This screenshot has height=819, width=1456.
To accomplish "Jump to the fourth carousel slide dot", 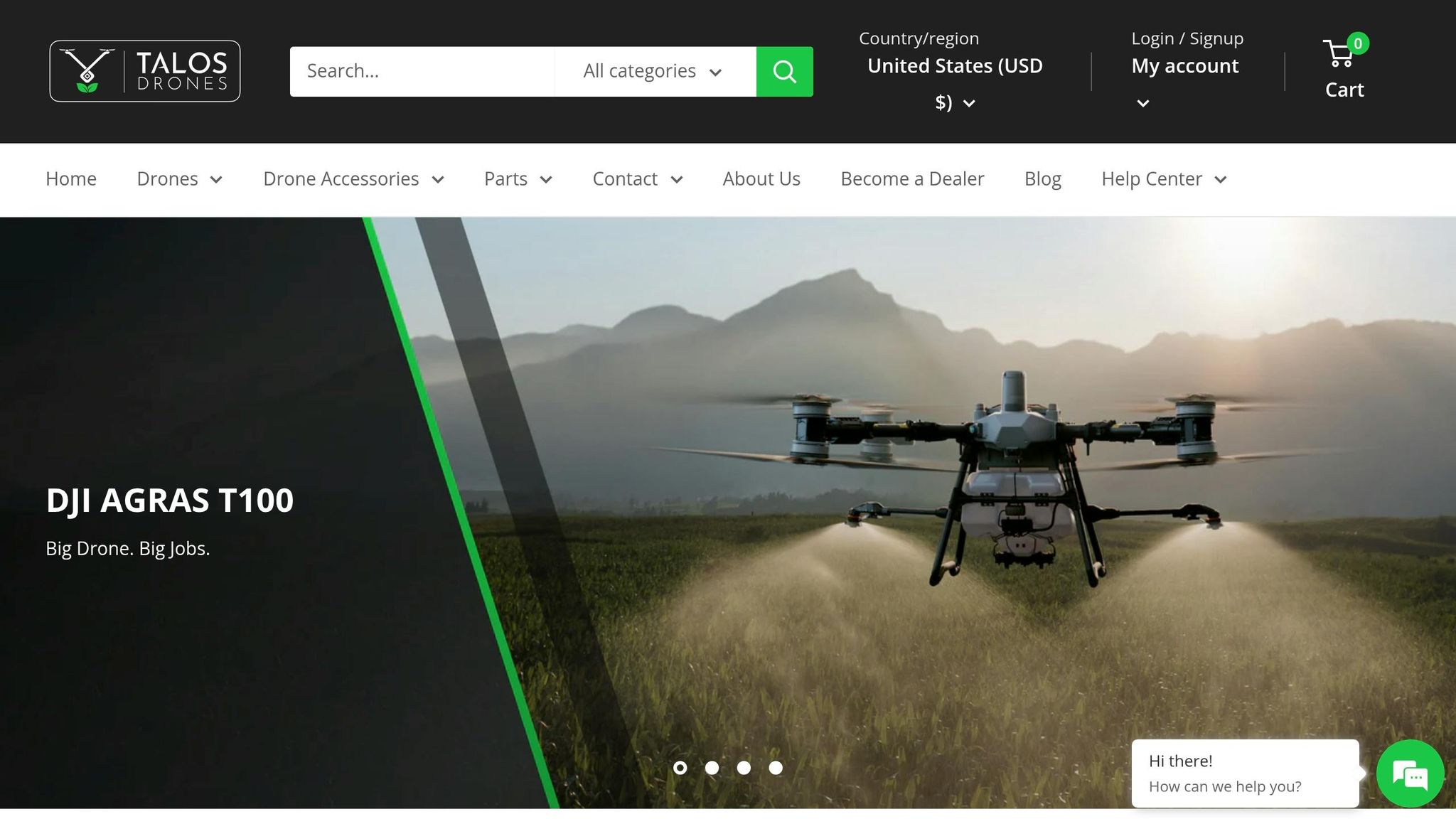I will click(x=776, y=768).
